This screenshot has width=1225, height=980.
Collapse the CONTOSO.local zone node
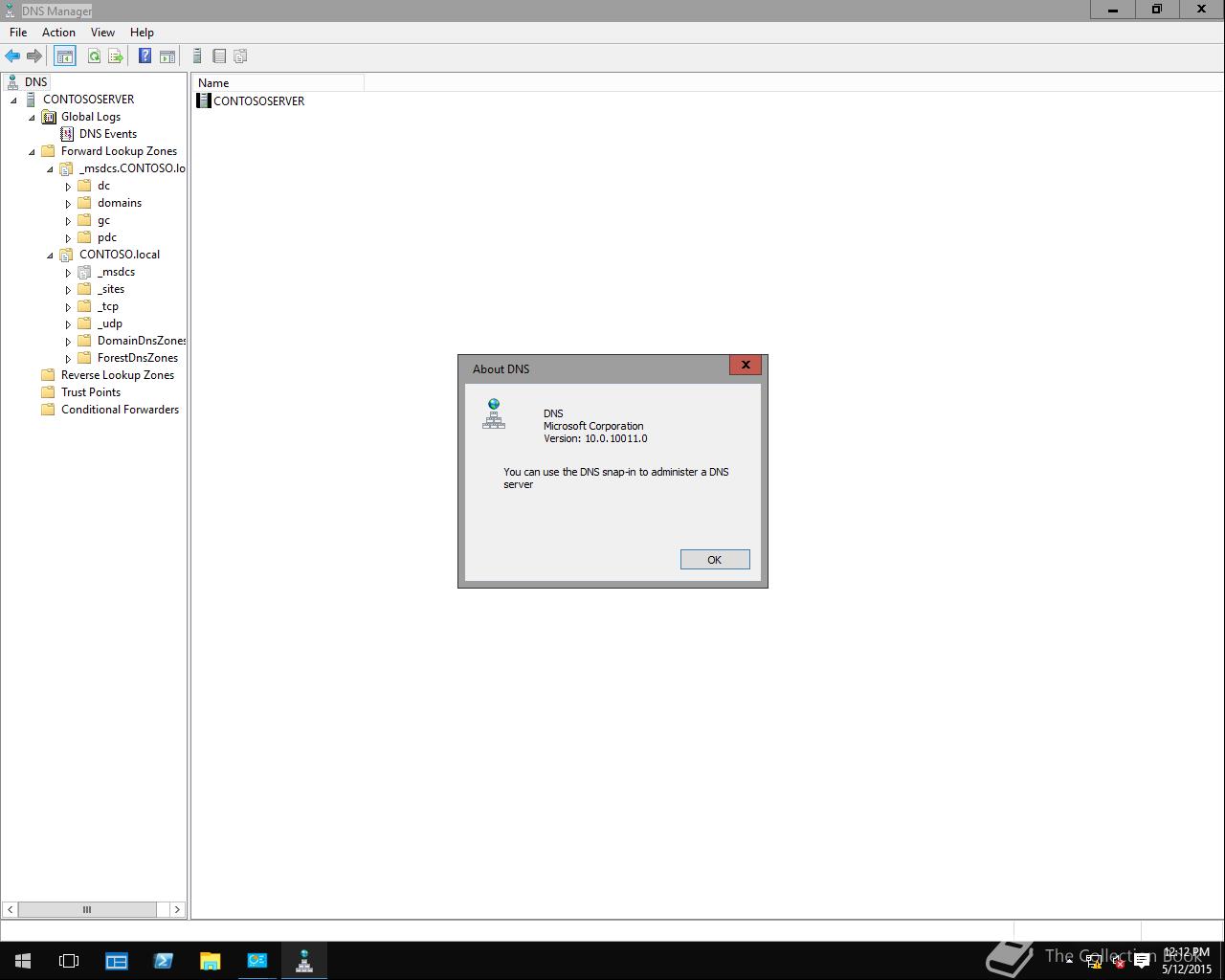click(x=50, y=255)
